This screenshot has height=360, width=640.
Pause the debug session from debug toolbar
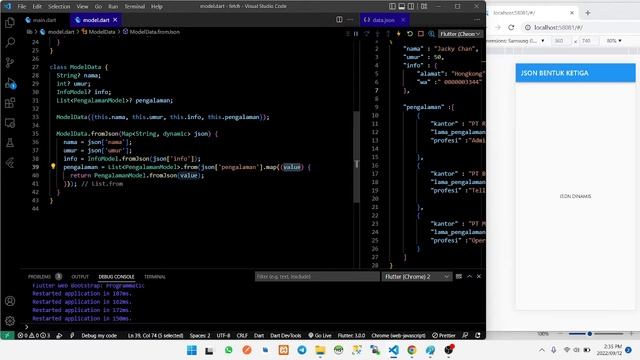click(x=356, y=34)
